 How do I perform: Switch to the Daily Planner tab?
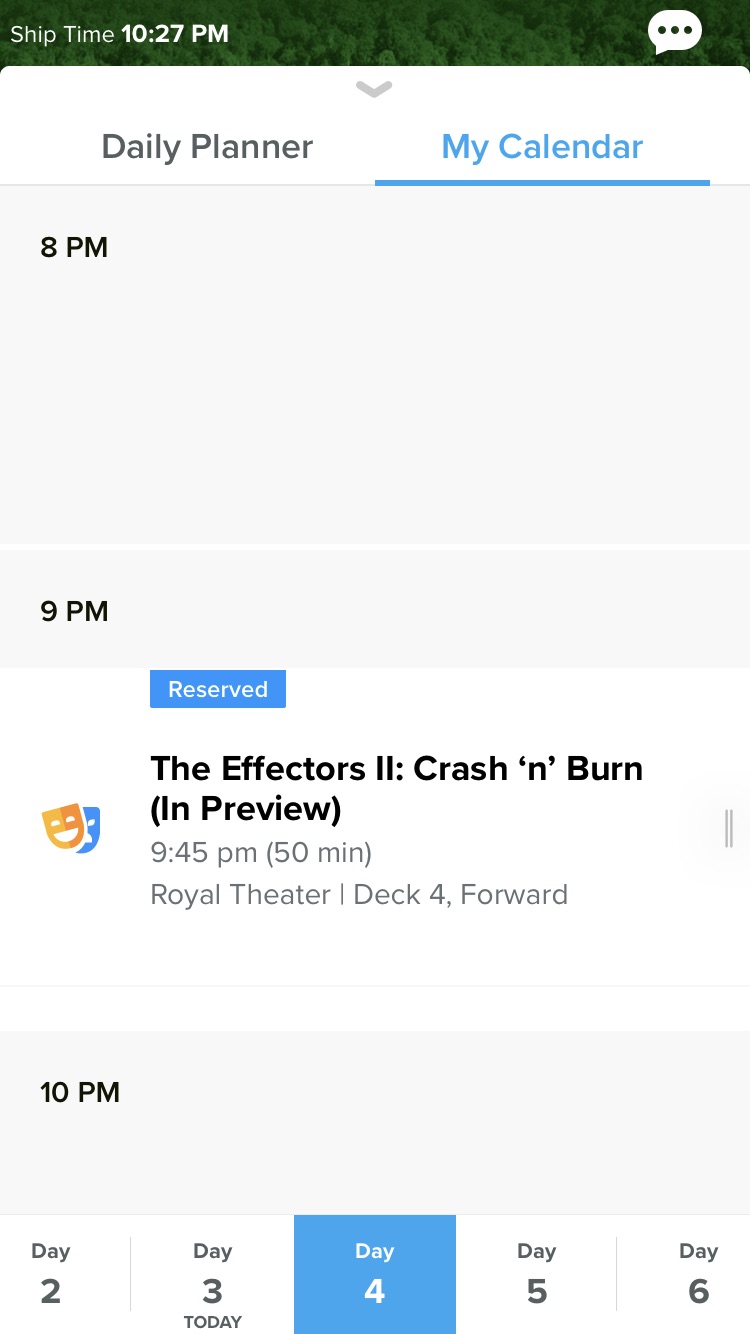coord(207,147)
